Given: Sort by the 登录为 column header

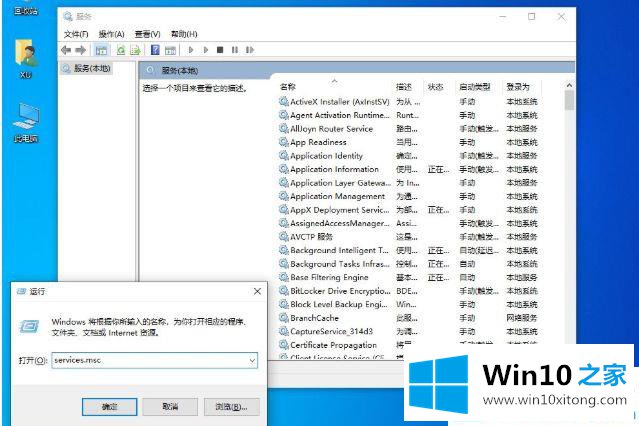Looking at the screenshot, I should 518,86.
